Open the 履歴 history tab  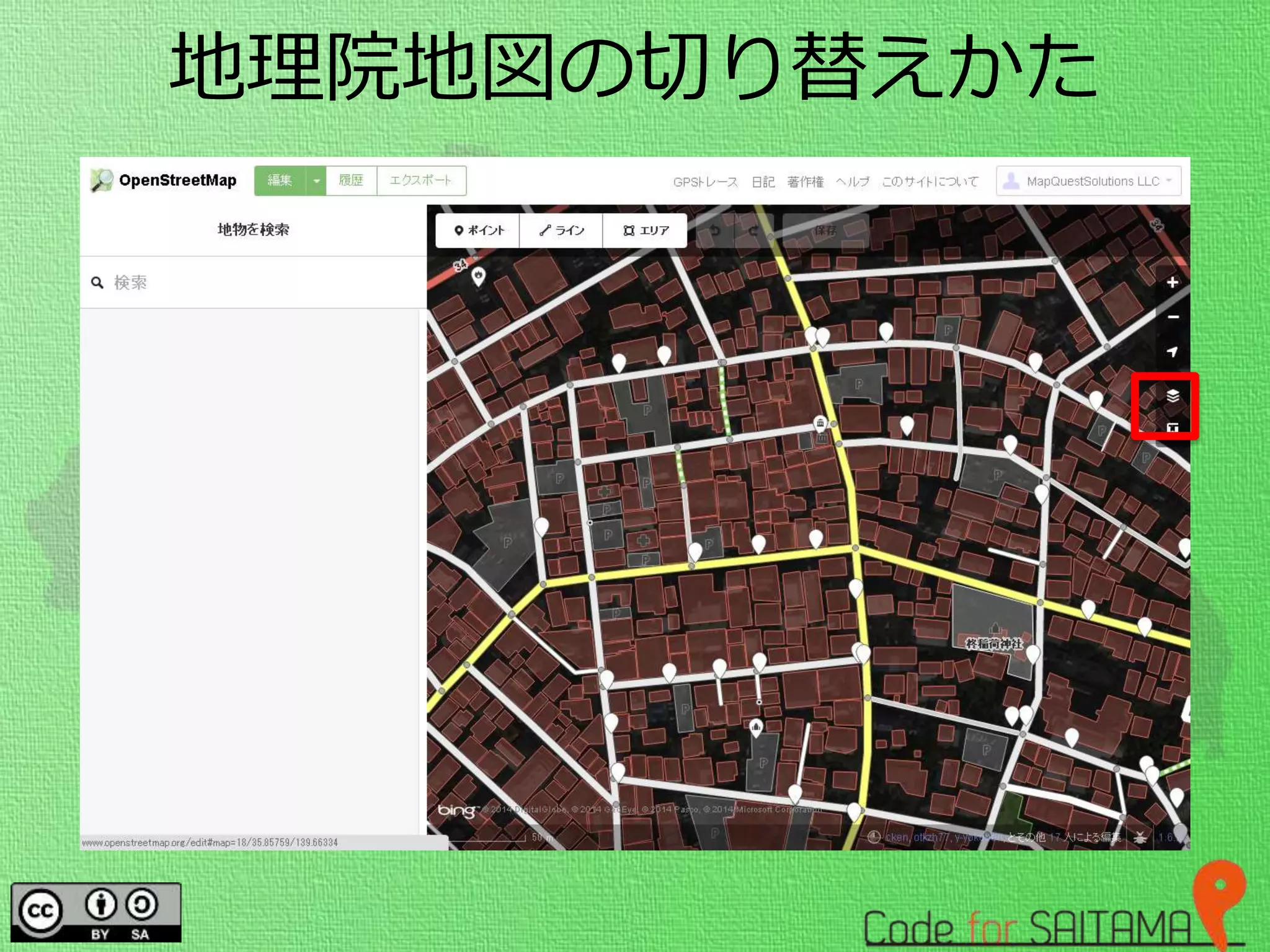351,180
